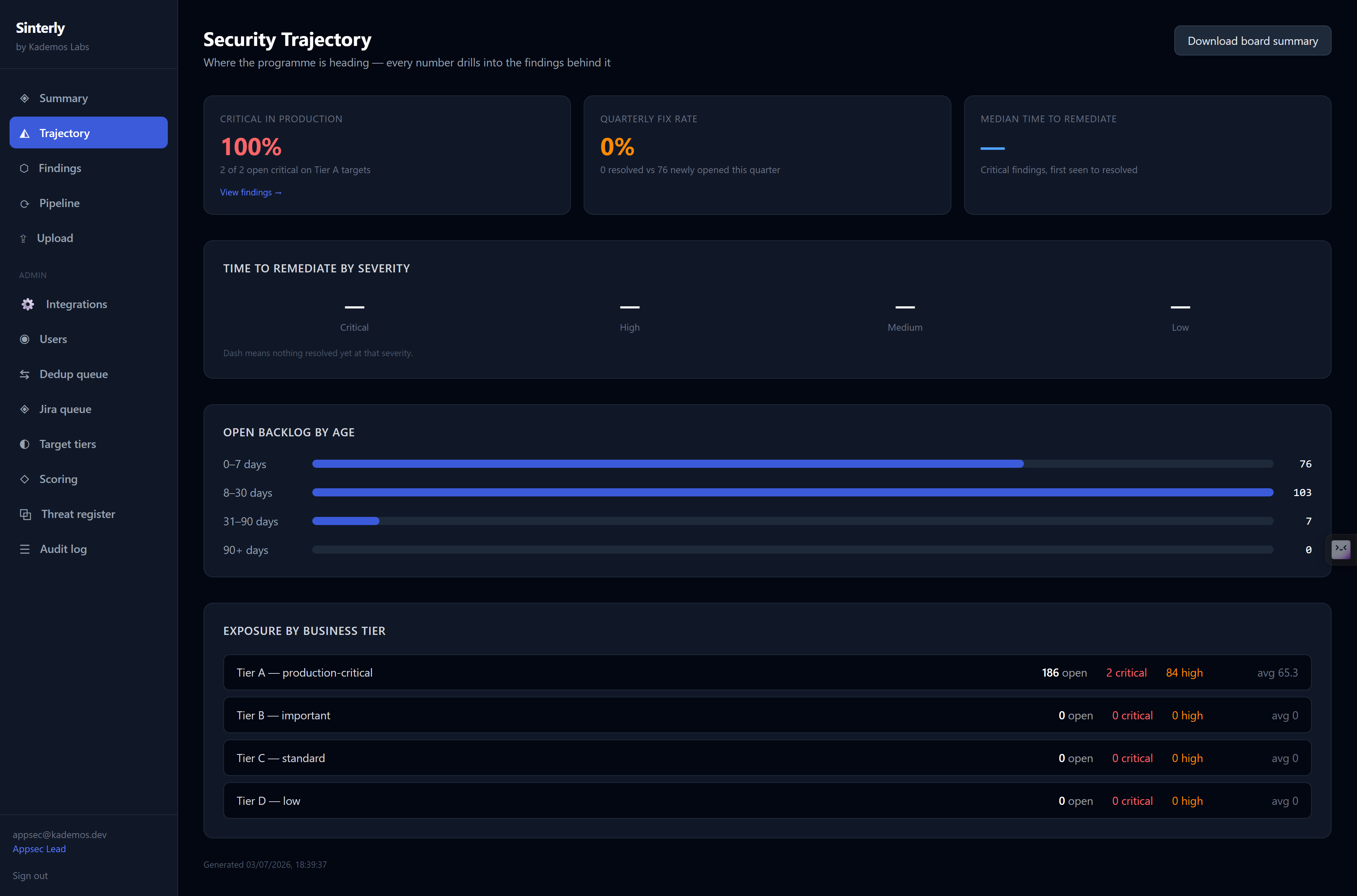The height and width of the screenshot is (896, 1357).
Task: Click the Threat register stacked-squares icon
Action: tap(25, 514)
